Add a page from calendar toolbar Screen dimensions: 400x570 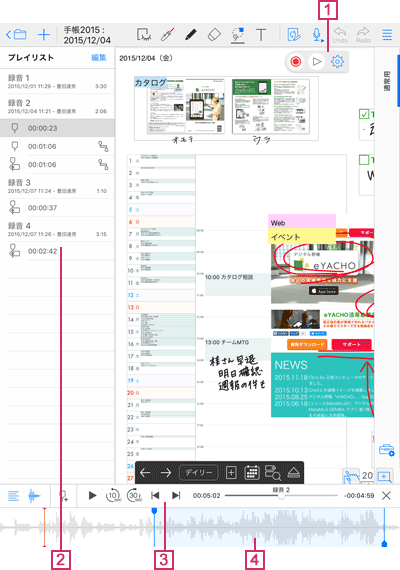tap(231, 473)
